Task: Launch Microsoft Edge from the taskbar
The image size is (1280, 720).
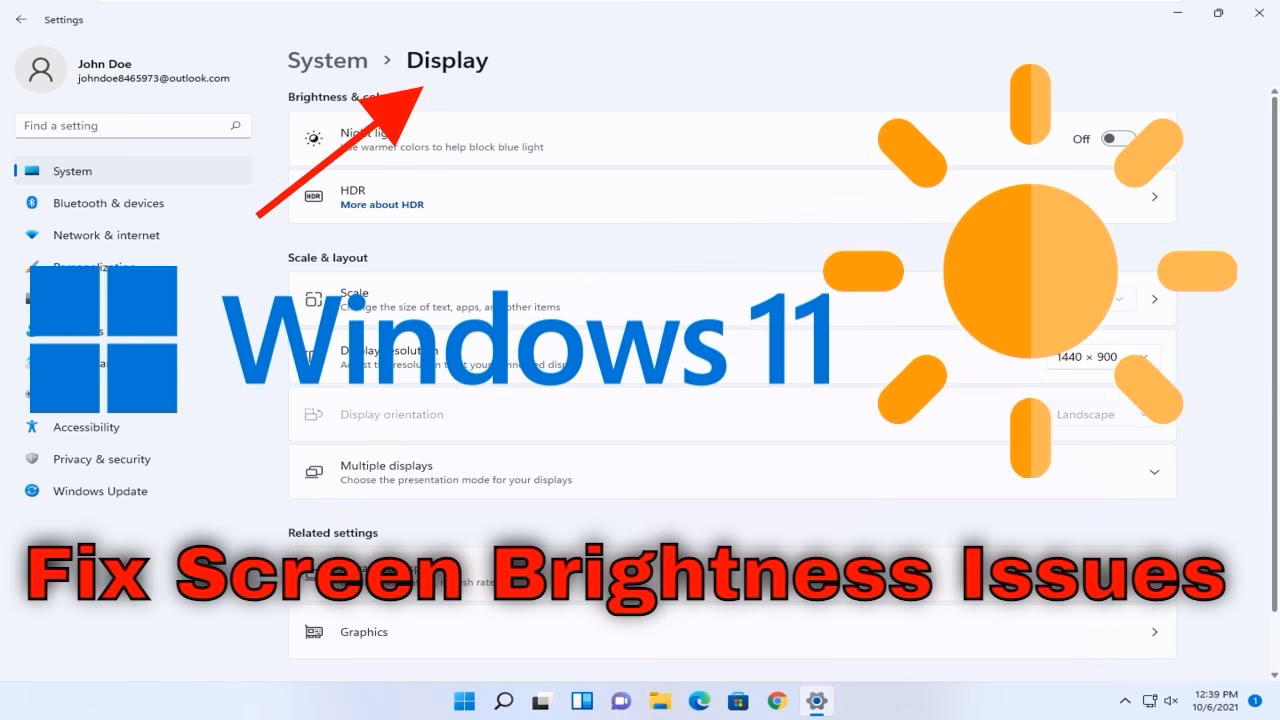Action: click(699, 701)
